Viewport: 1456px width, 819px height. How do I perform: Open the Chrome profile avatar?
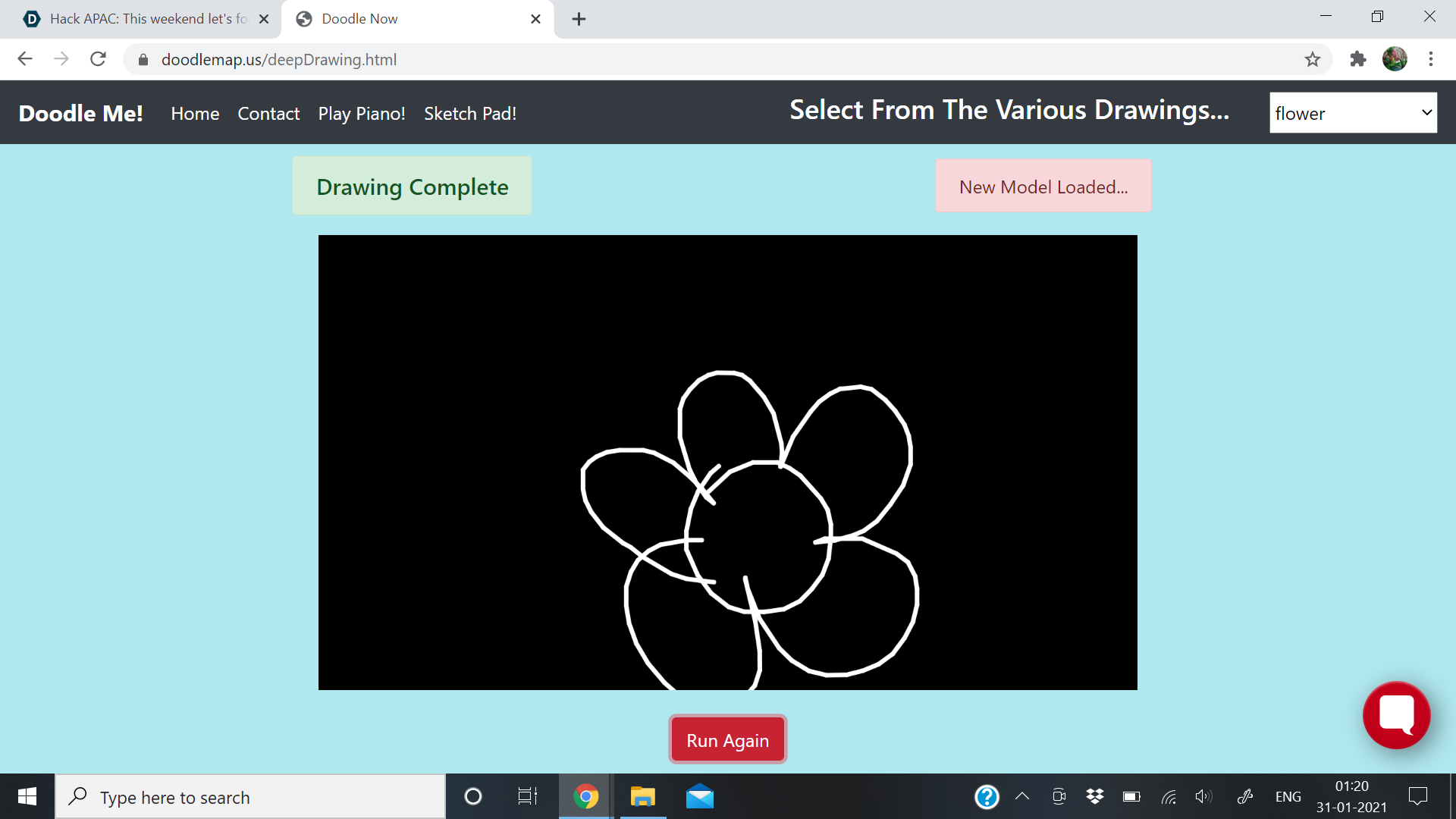[1395, 59]
